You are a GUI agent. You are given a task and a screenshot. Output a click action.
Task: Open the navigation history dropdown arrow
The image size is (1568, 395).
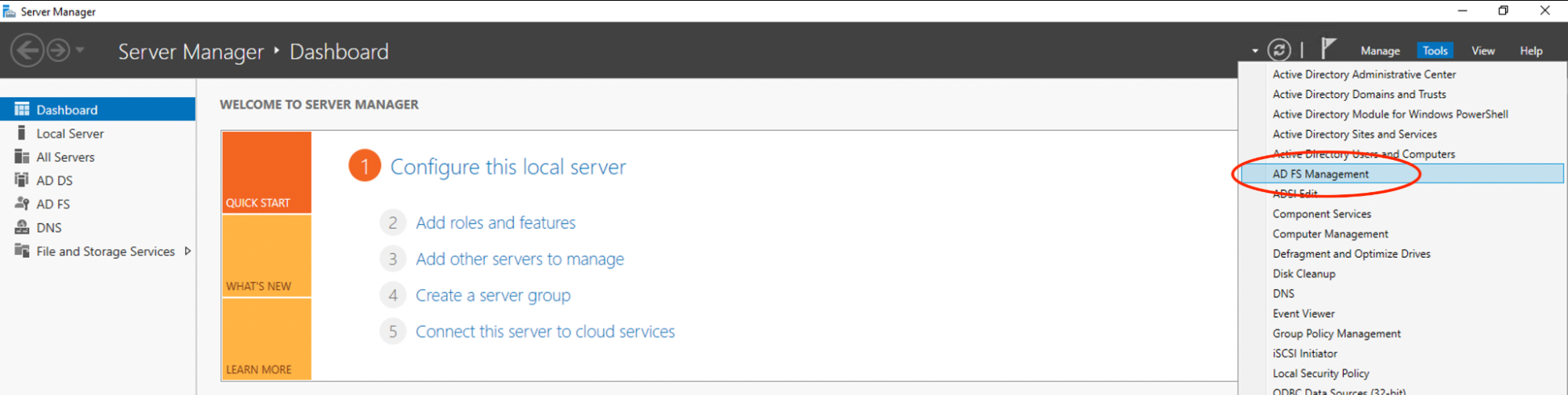80,51
